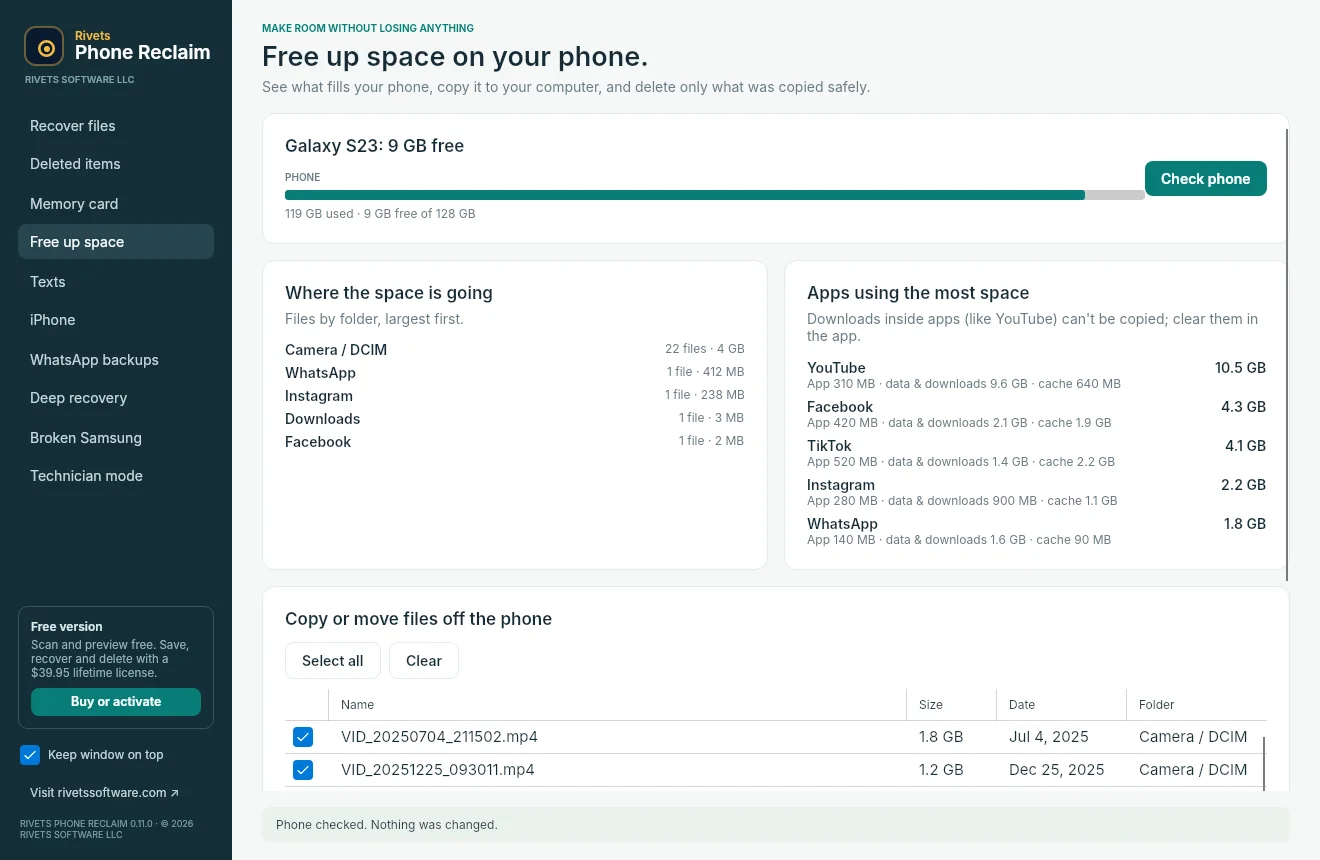Click the Buy or activate button
The width and height of the screenshot is (1320, 860).
tap(116, 702)
